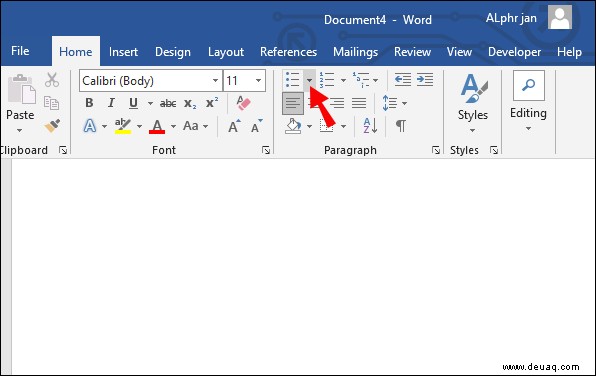Switch to the Developer tab

pos(514,52)
